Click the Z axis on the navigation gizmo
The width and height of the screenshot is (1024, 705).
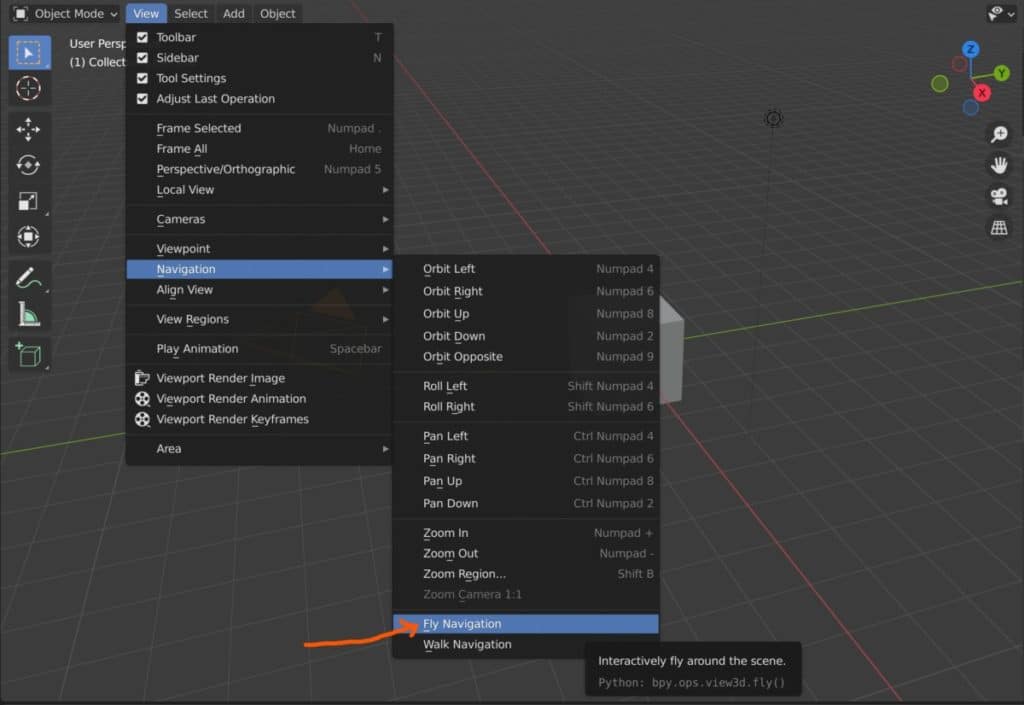[x=970, y=48]
